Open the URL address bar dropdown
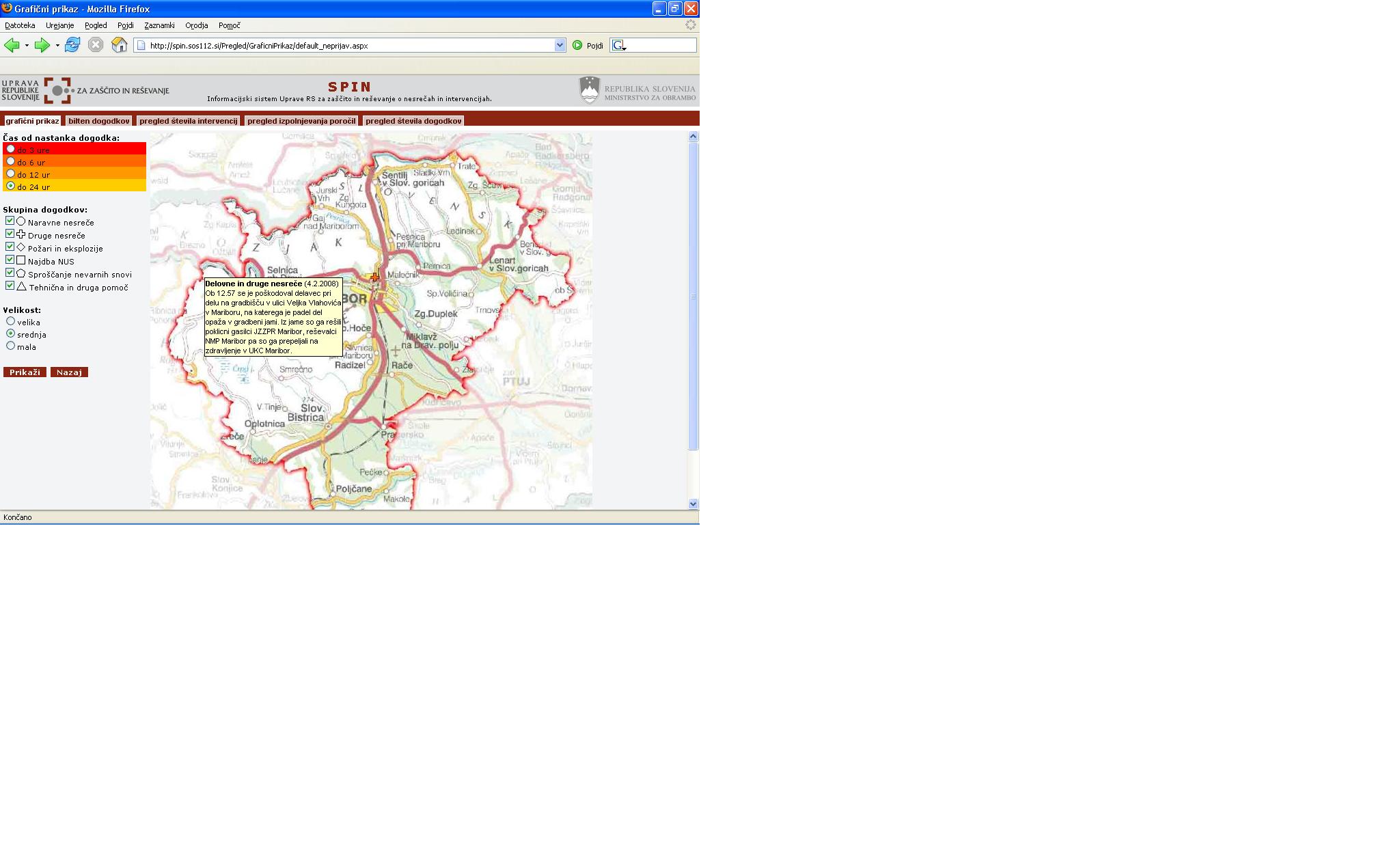This screenshot has height=850, width=1400. point(560,45)
